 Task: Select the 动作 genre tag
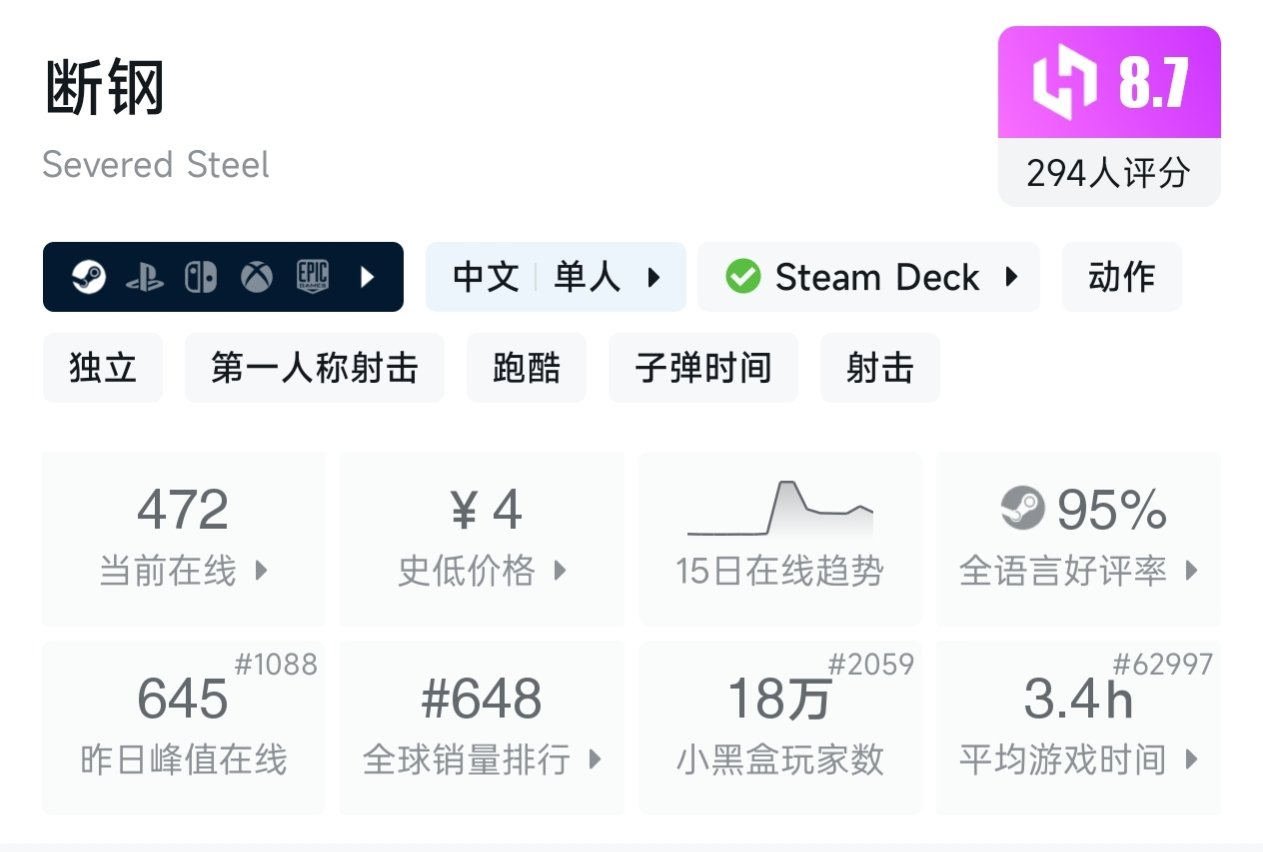(1121, 277)
